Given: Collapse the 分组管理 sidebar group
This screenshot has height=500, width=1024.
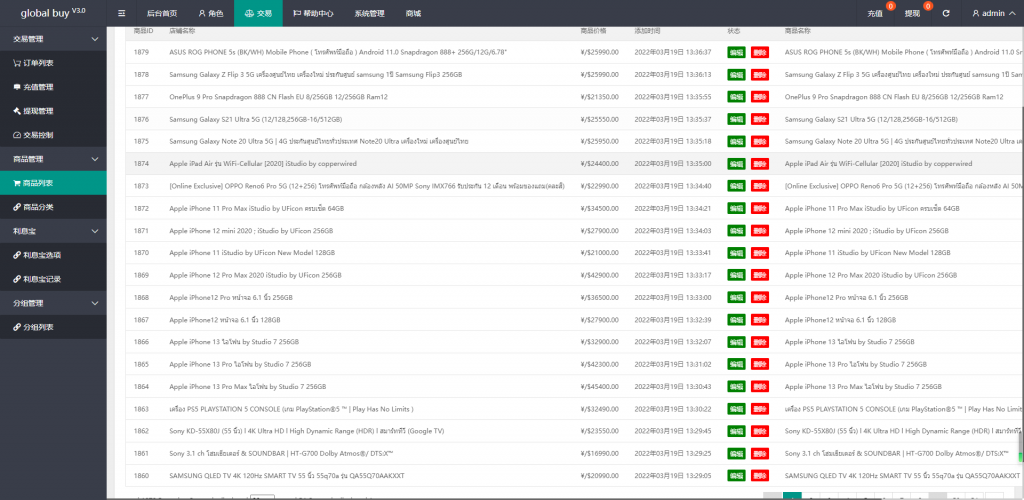Looking at the screenshot, I should click(53, 304).
